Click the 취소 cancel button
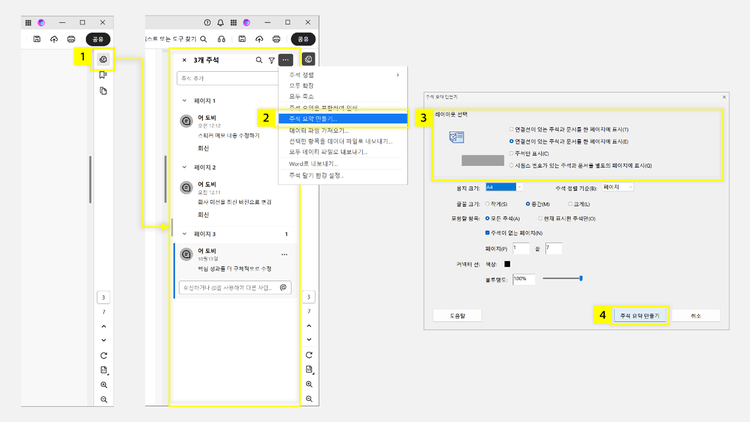Image resolution: width=750 pixels, height=422 pixels. [695, 316]
